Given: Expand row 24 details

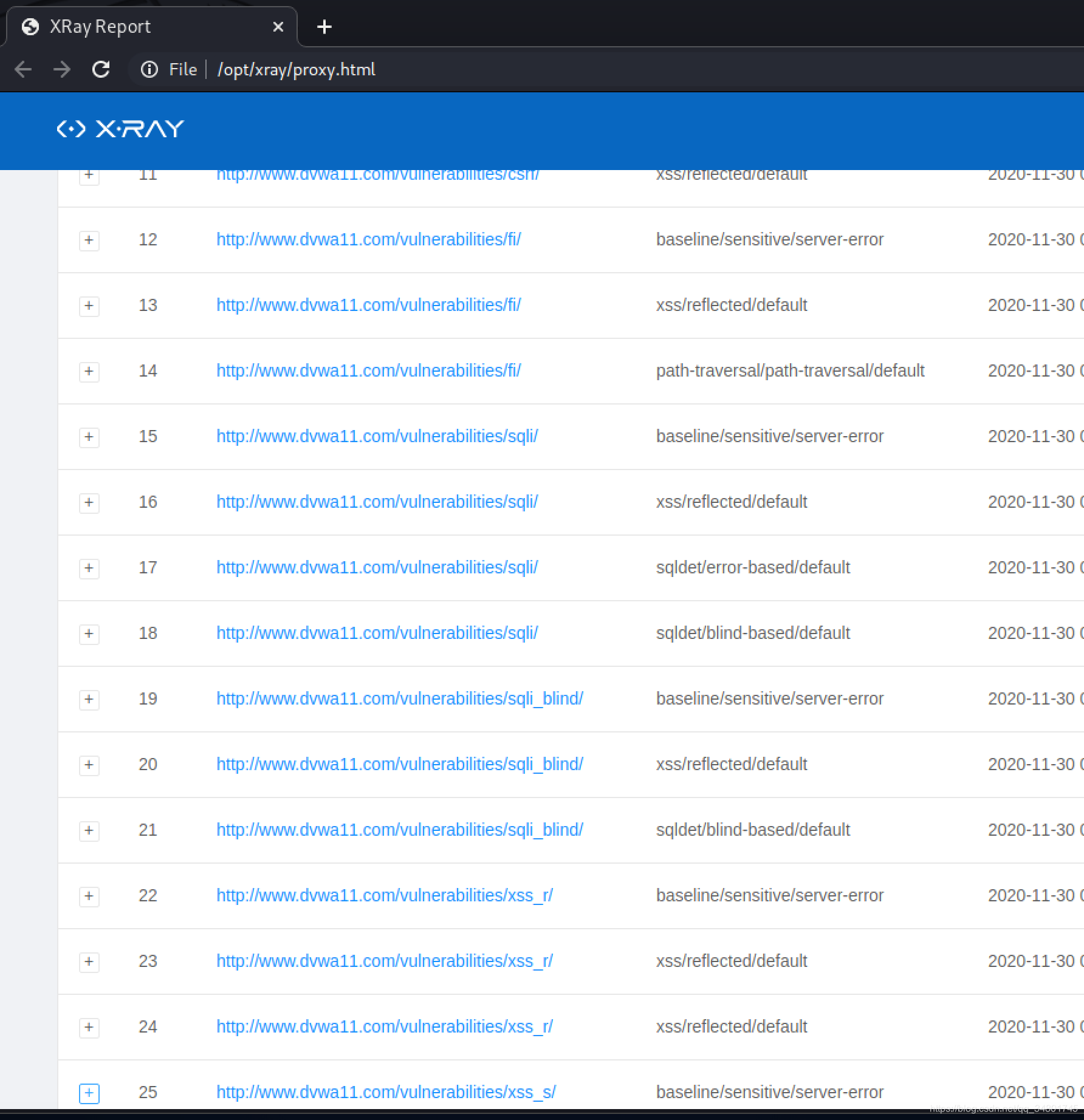Looking at the screenshot, I should [89, 1028].
